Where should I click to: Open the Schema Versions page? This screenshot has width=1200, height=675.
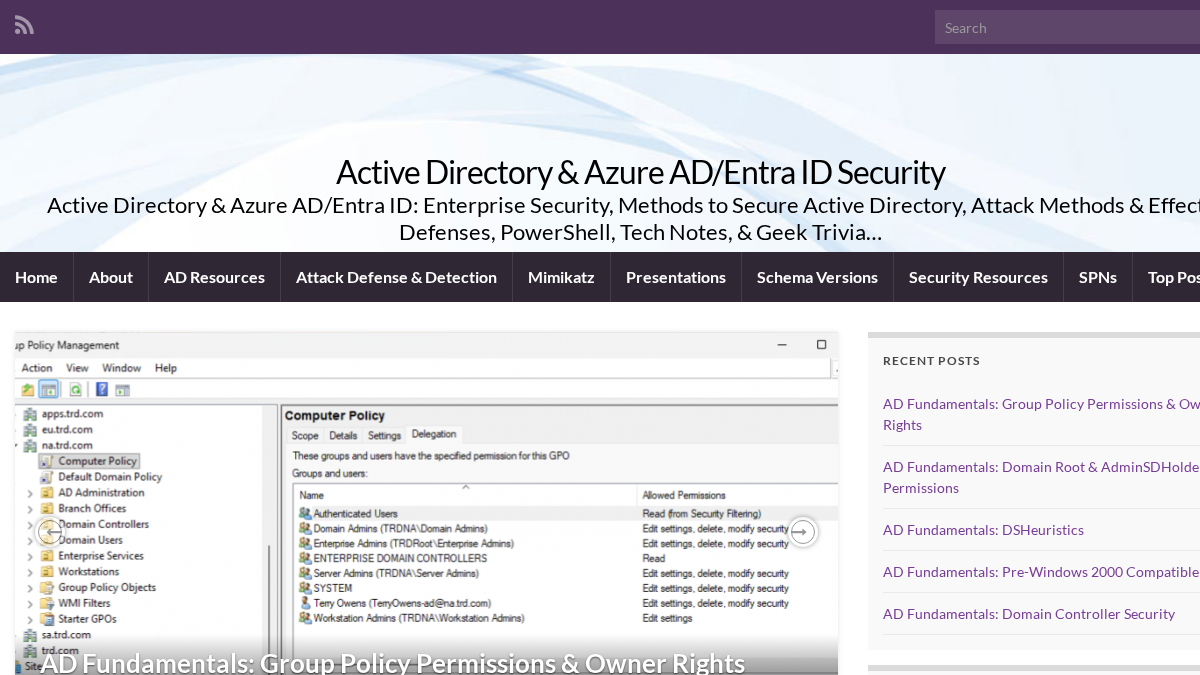(x=817, y=277)
